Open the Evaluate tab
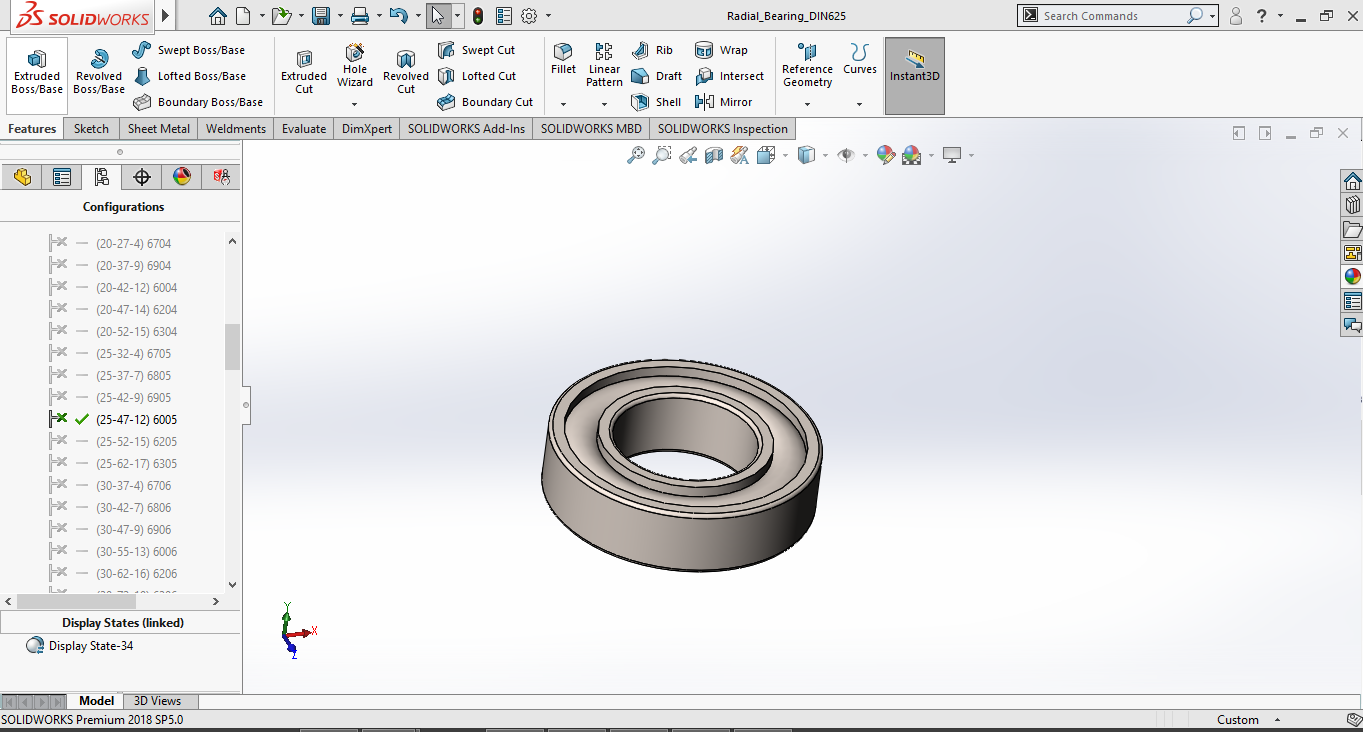 tap(304, 129)
